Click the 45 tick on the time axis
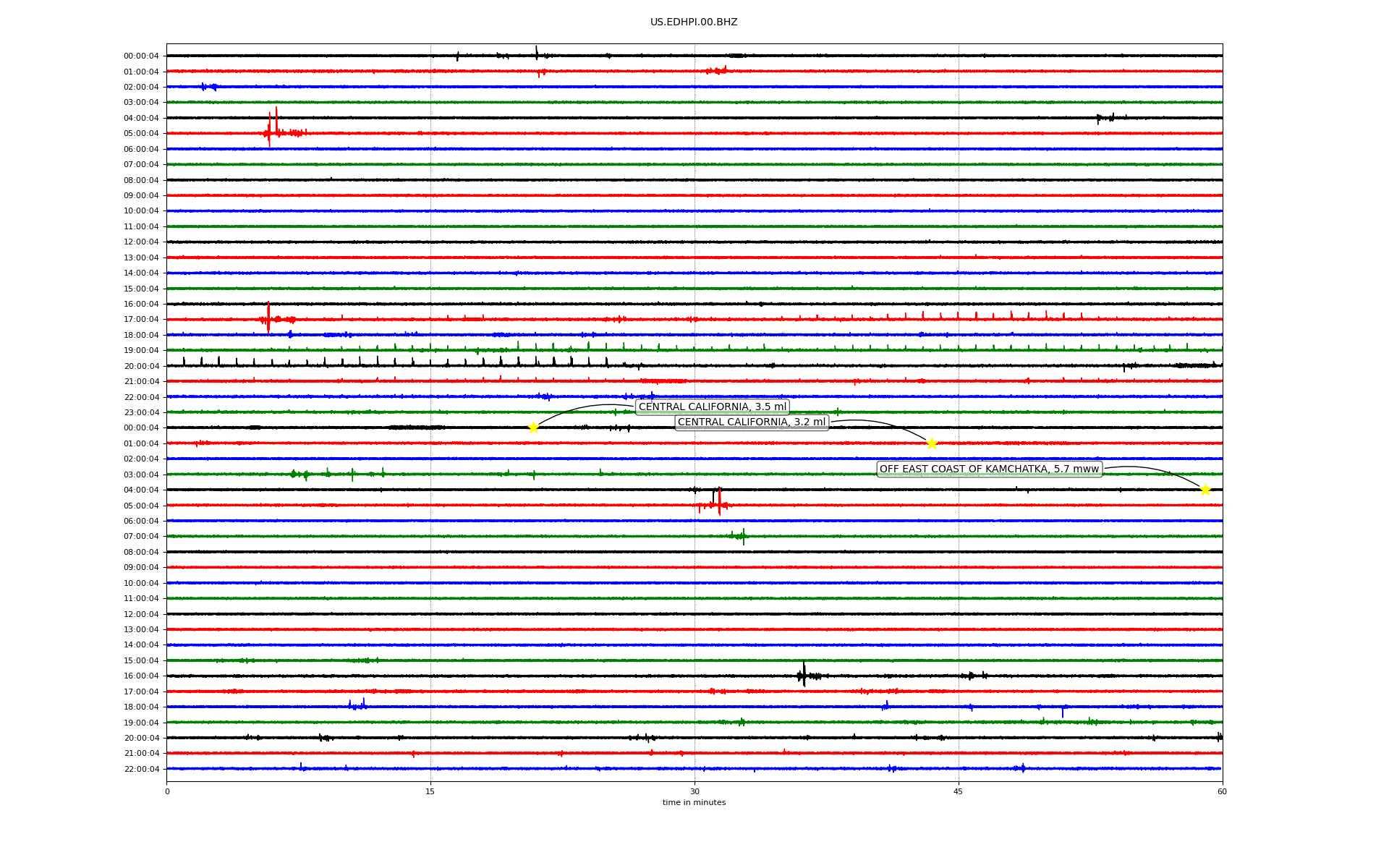 point(959,791)
